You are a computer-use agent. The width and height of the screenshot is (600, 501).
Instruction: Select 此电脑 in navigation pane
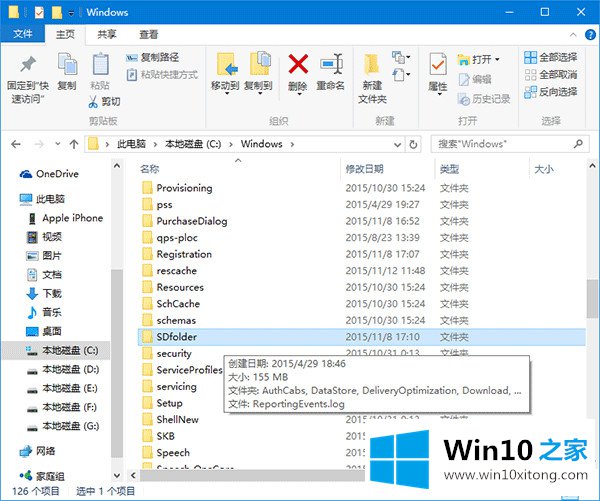coord(42,199)
